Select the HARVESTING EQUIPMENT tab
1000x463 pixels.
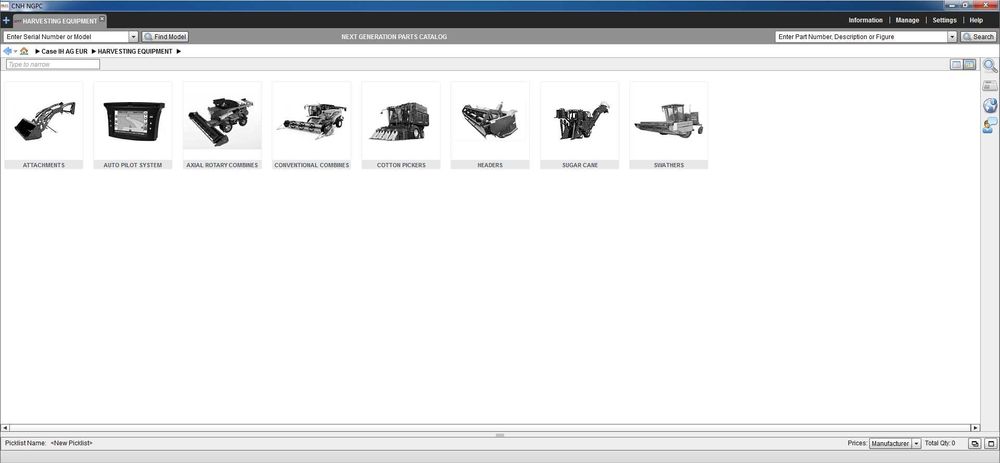59,21
